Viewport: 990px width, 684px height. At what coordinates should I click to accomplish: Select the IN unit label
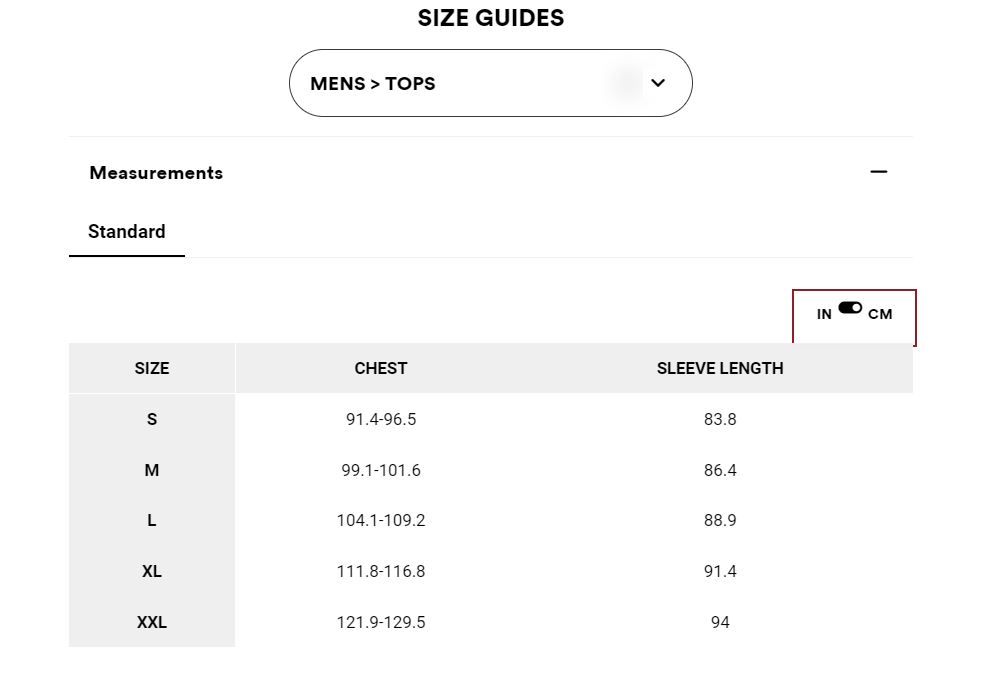(824, 315)
